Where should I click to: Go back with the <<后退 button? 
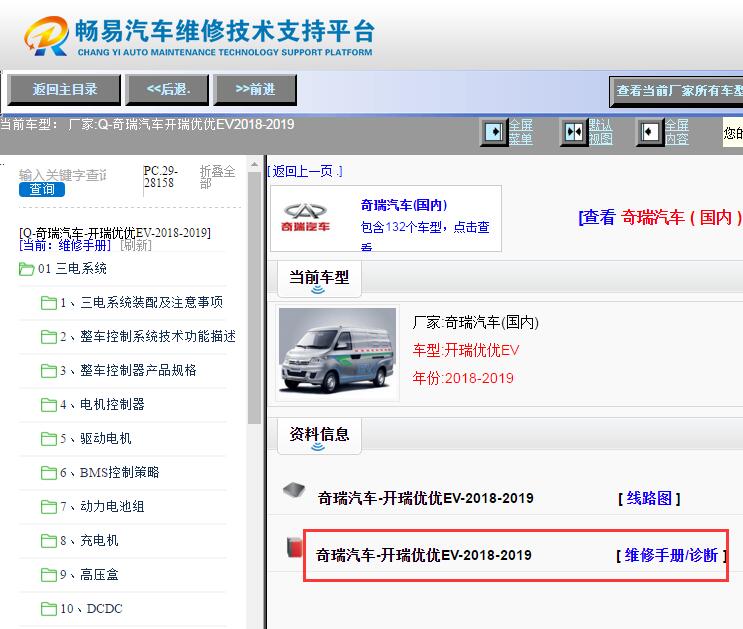coord(167,90)
